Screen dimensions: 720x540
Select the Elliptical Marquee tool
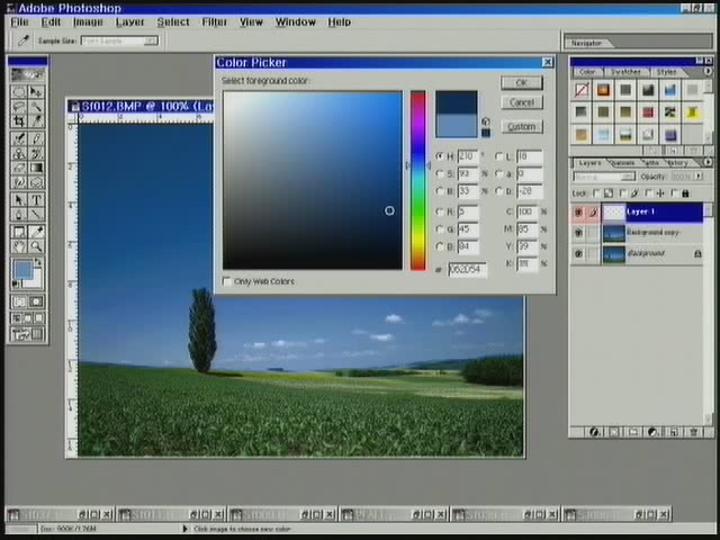tap(19, 92)
